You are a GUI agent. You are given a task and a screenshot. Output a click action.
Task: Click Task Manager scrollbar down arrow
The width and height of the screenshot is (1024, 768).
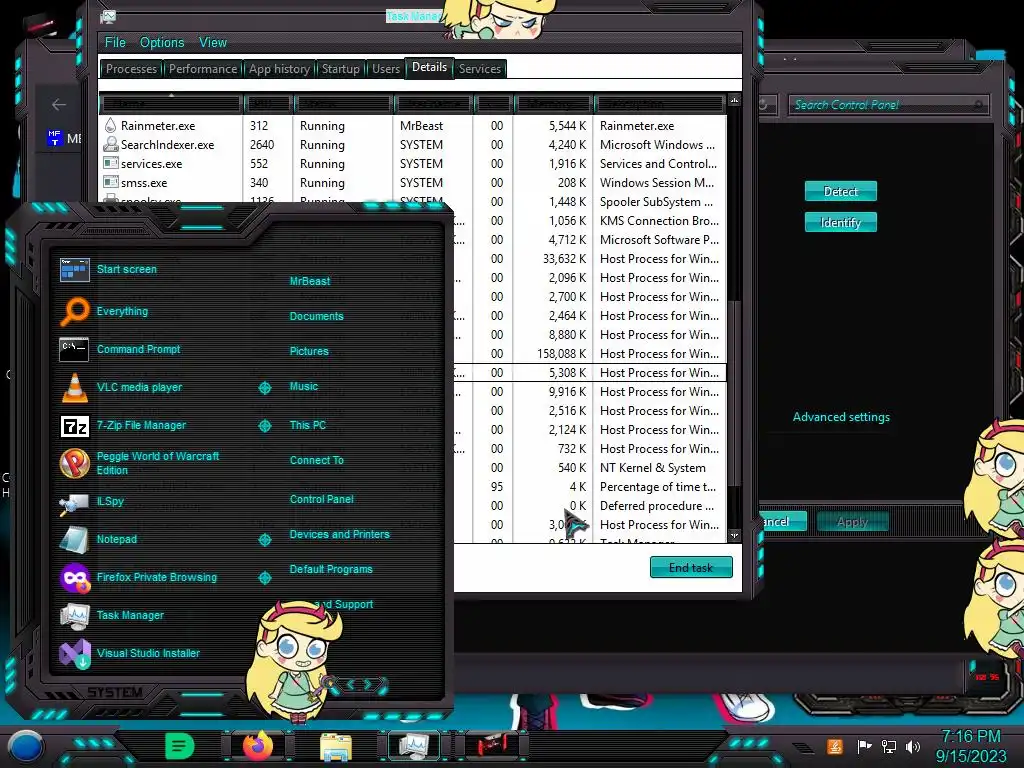click(x=735, y=536)
